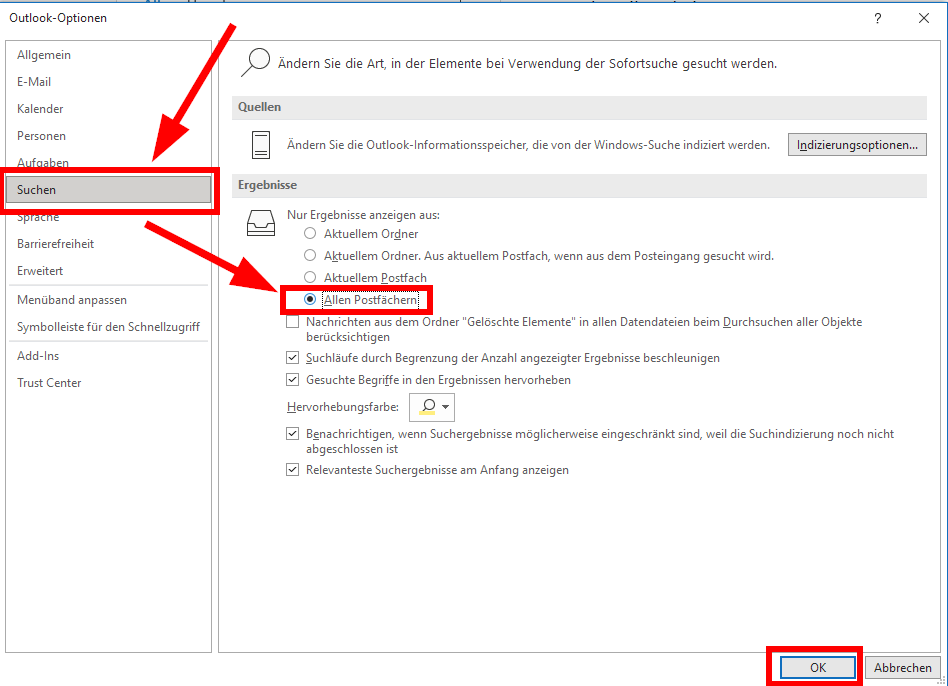Close the Outlook-Optionen dialog

pyautogui.click(x=924, y=18)
